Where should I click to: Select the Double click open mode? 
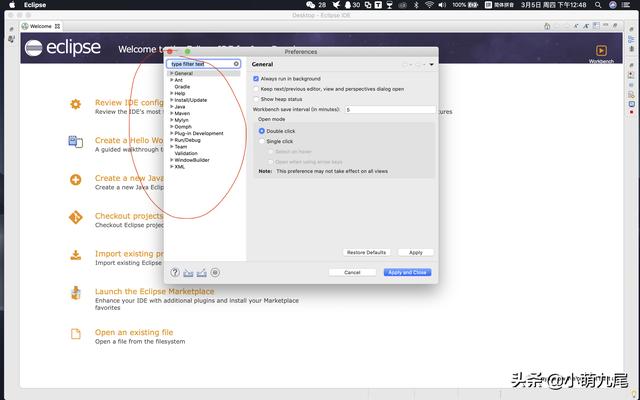[262, 131]
